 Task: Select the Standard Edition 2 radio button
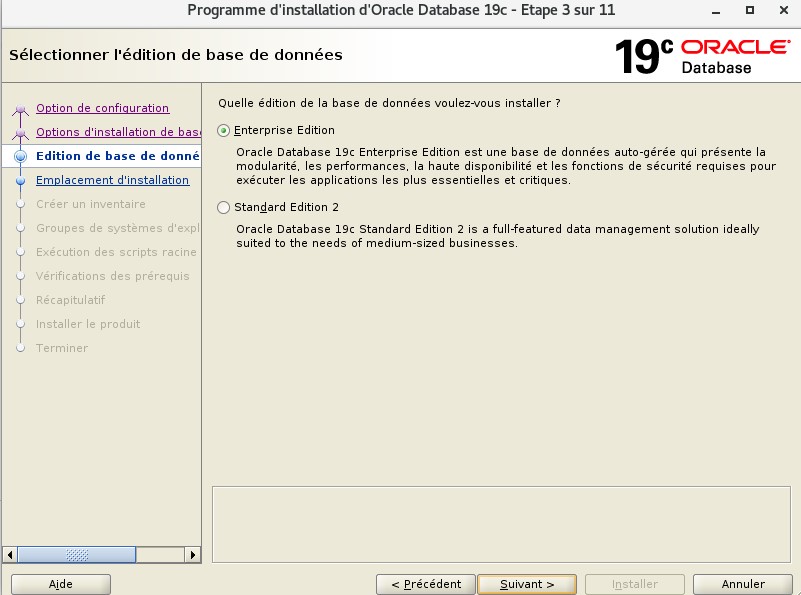tap(223, 207)
